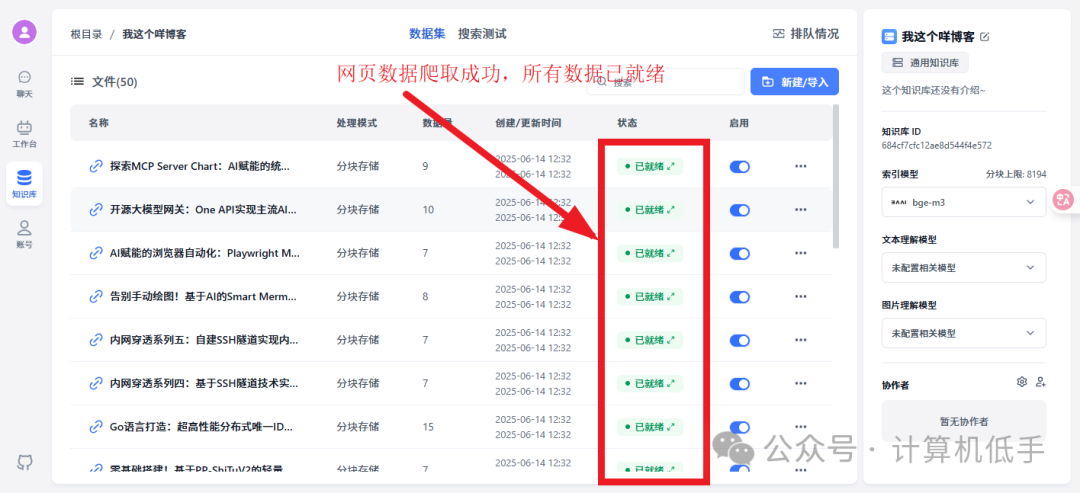Click the 知识库 ID value 684cf7cfc12ae8d544f4e572

click(x=937, y=145)
